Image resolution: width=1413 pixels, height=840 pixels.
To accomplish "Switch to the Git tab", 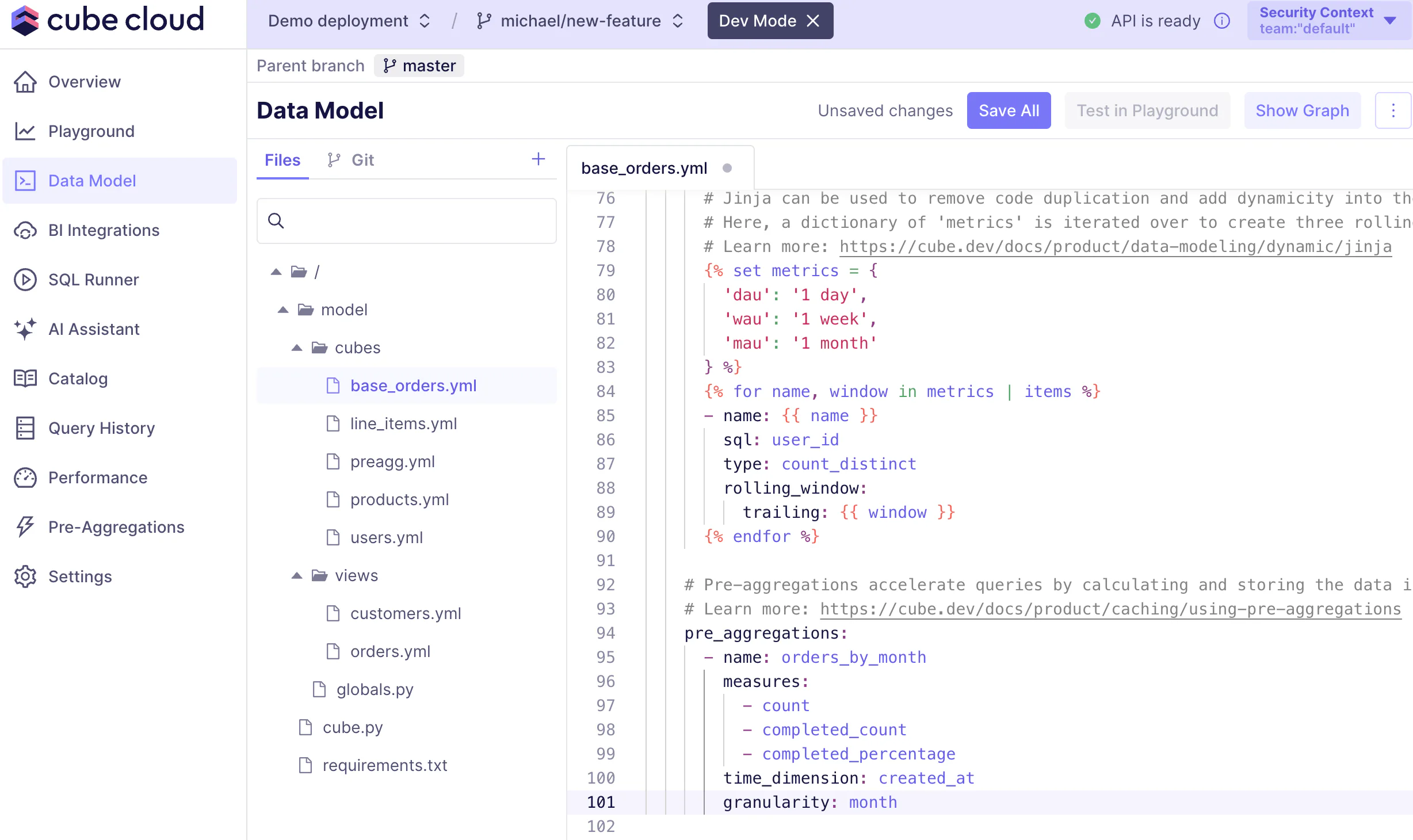I will 351,160.
